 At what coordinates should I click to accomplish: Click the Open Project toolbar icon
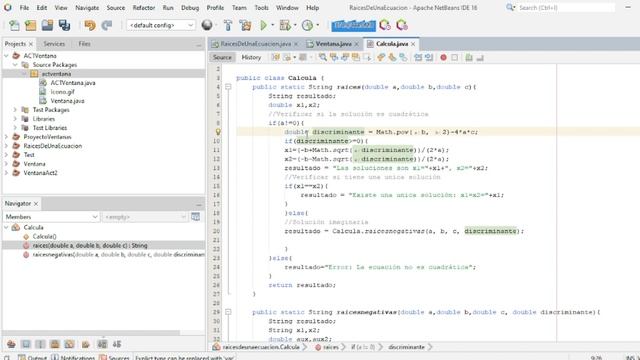pyautogui.click(x=47, y=25)
